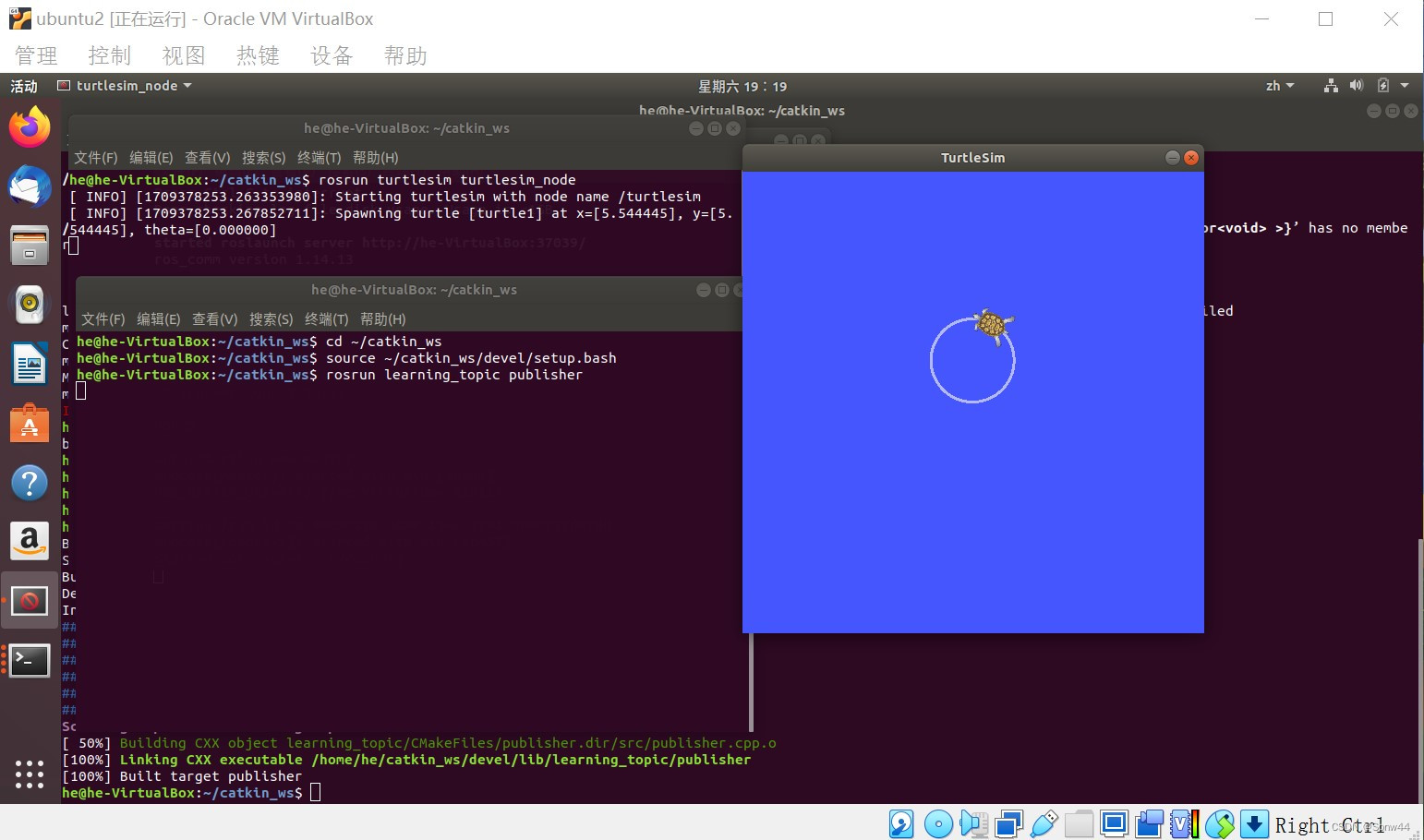Close the TurtleSim window
The width and height of the screenshot is (1424, 840).
(x=1191, y=158)
